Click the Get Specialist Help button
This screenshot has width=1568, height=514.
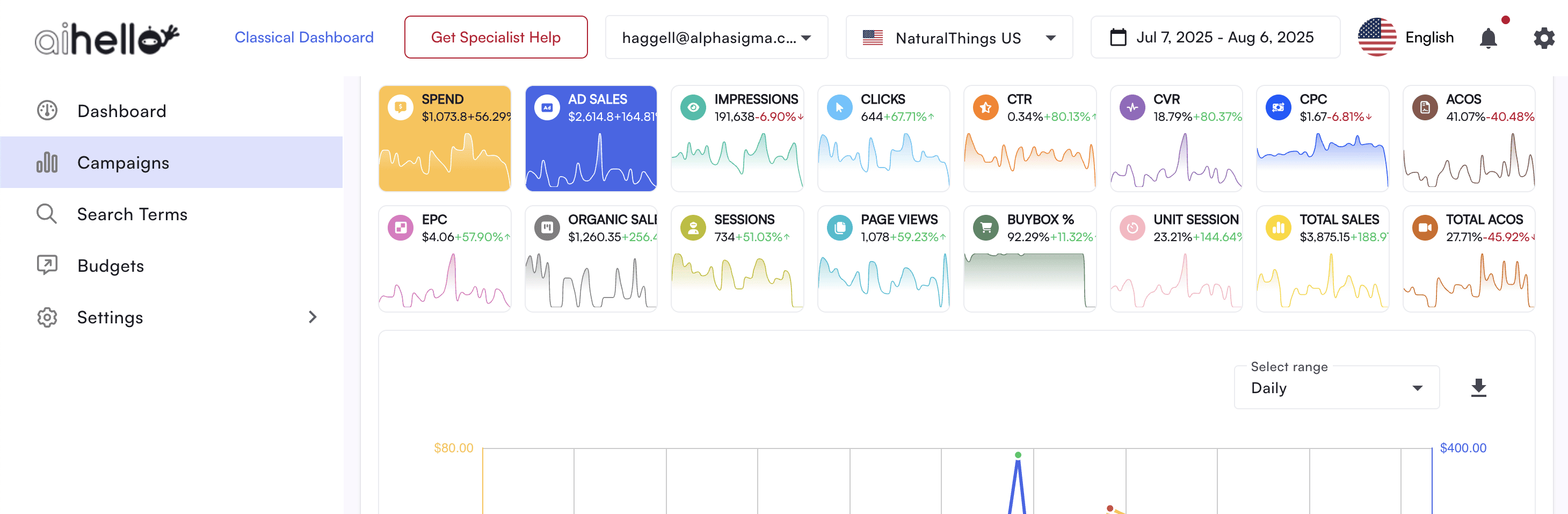tap(496, 37)
